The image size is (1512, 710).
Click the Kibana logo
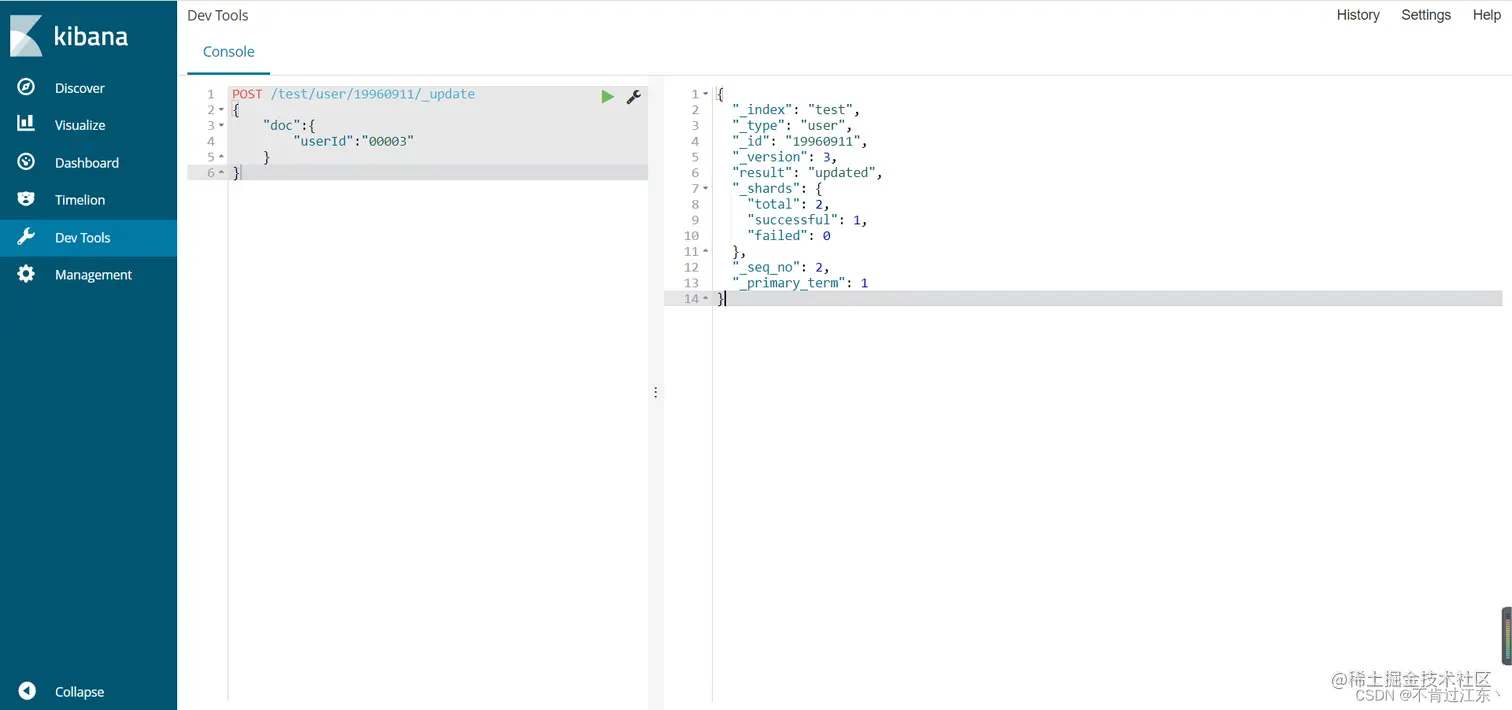[x=69, y=36]
